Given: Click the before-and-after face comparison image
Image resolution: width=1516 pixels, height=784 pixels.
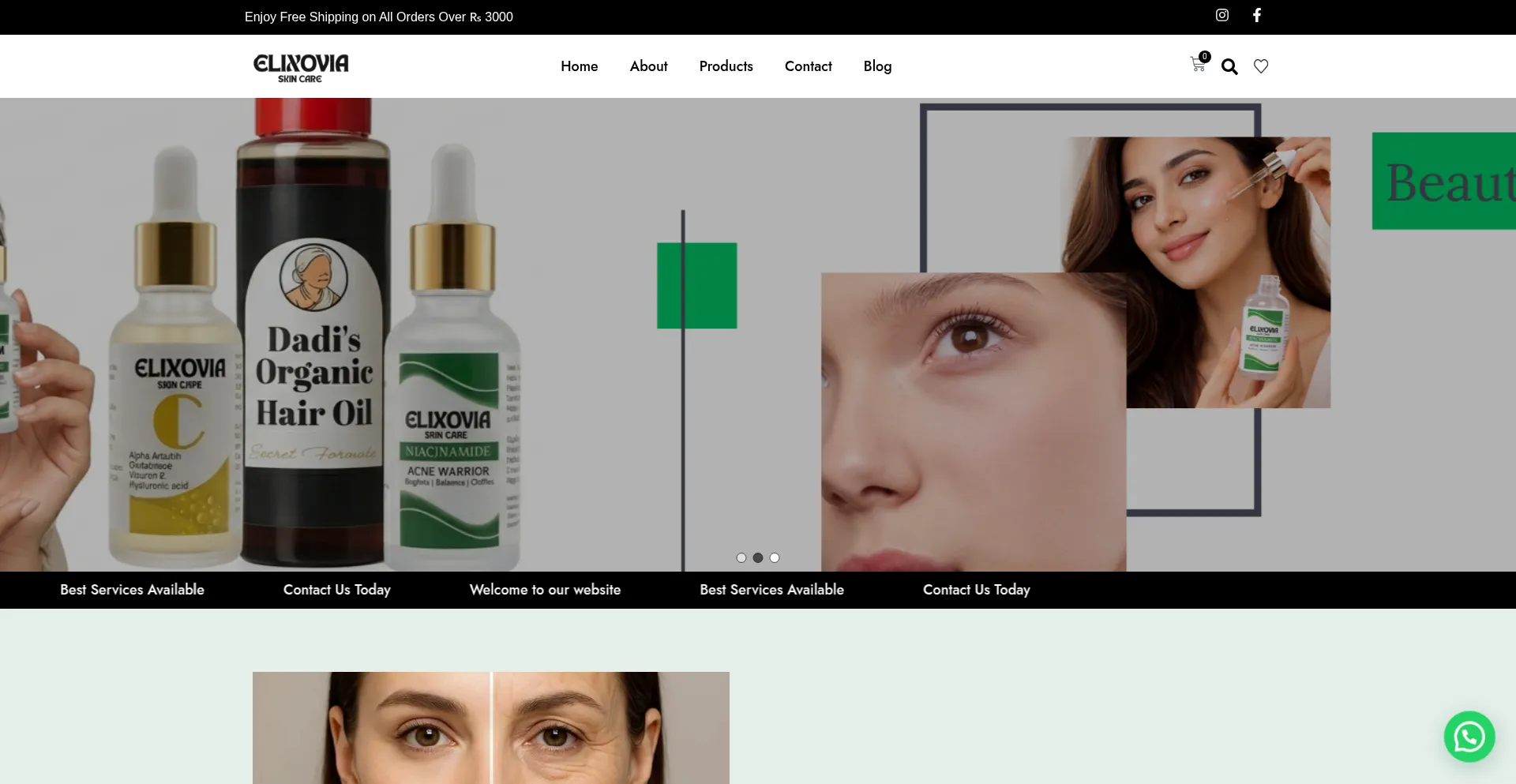Looking at the screenshot, I should [491, 728].
